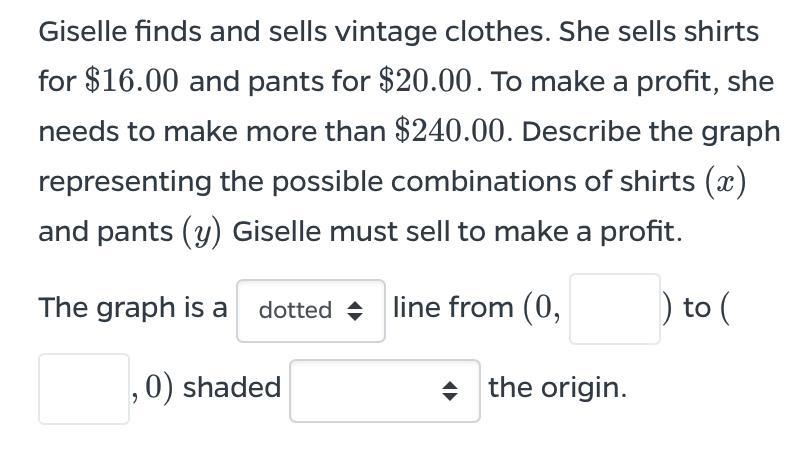Viewport: 794px width, 467px height.
Task: Click the $16.00 shirt price
Action: tap(132, 81)
